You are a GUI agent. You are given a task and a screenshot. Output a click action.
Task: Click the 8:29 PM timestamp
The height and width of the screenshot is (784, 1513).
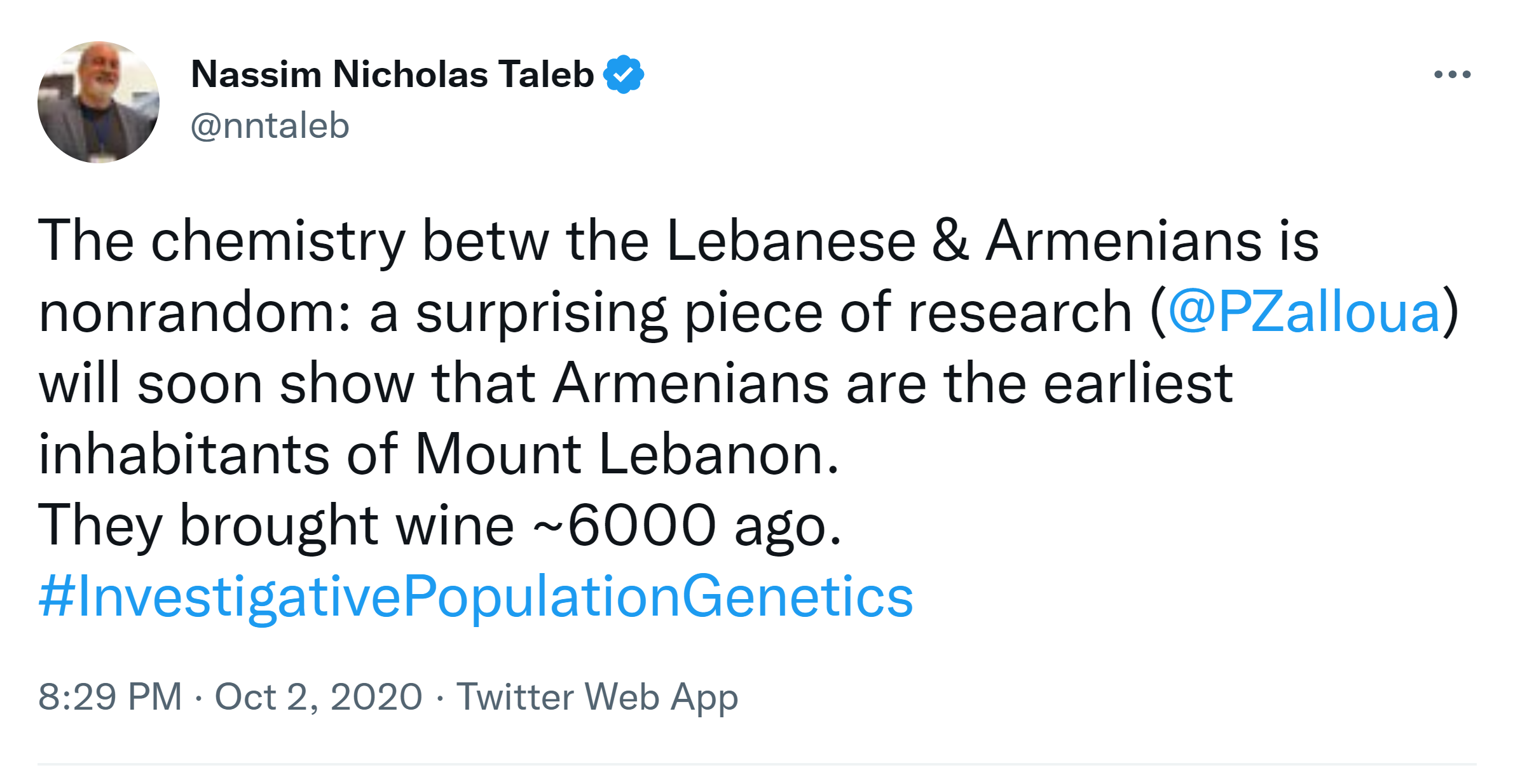(110, 696)
